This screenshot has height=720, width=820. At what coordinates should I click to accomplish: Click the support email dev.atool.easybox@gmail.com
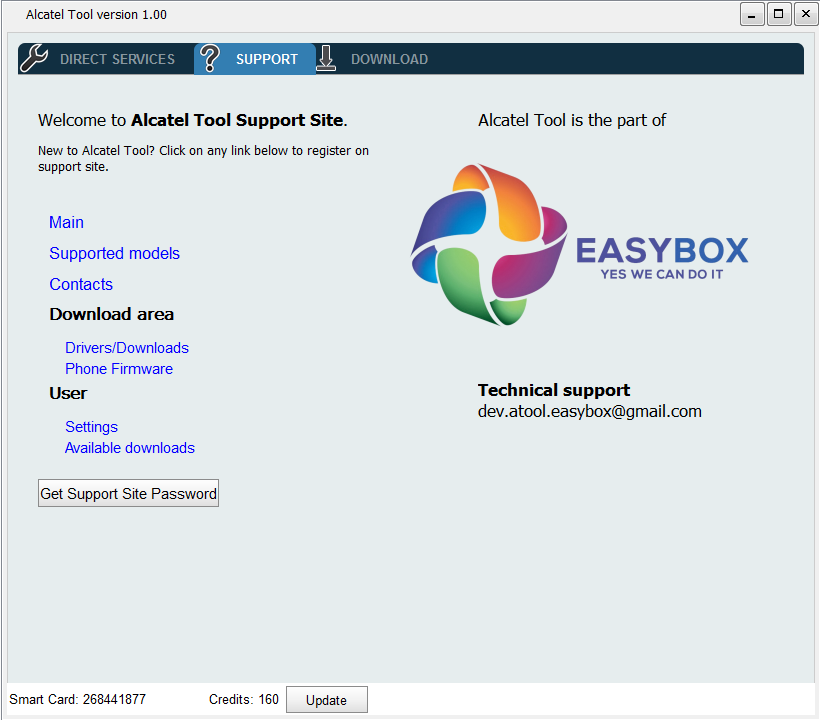coord(590,412)
